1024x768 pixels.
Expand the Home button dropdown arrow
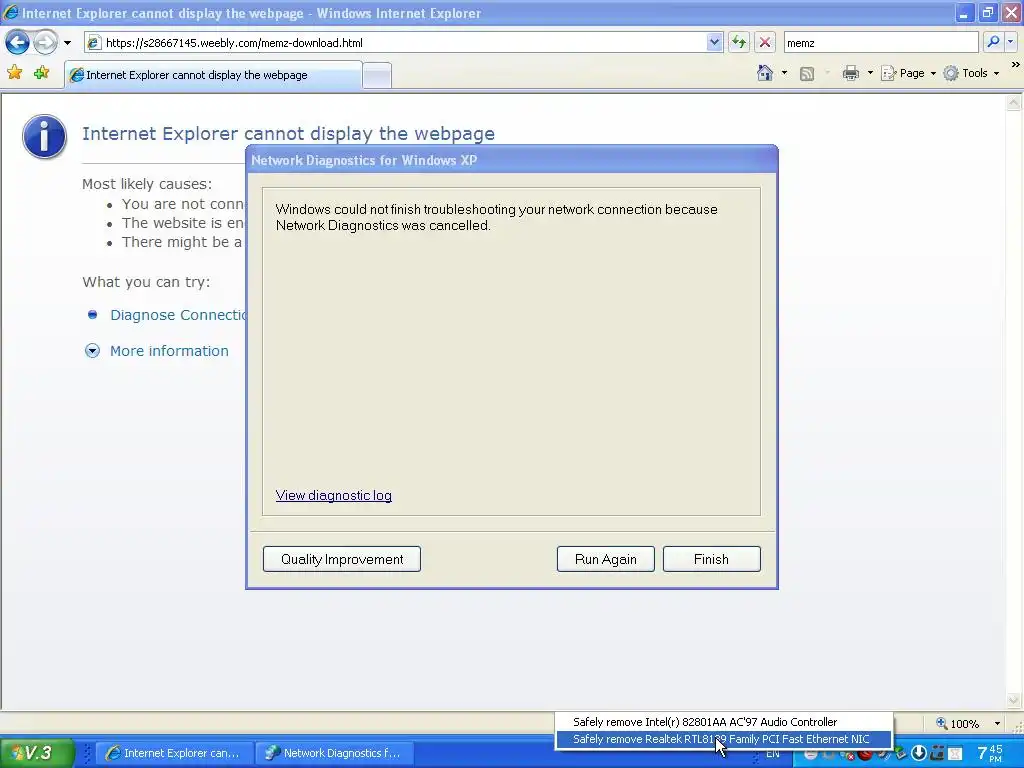click(784, 73)
